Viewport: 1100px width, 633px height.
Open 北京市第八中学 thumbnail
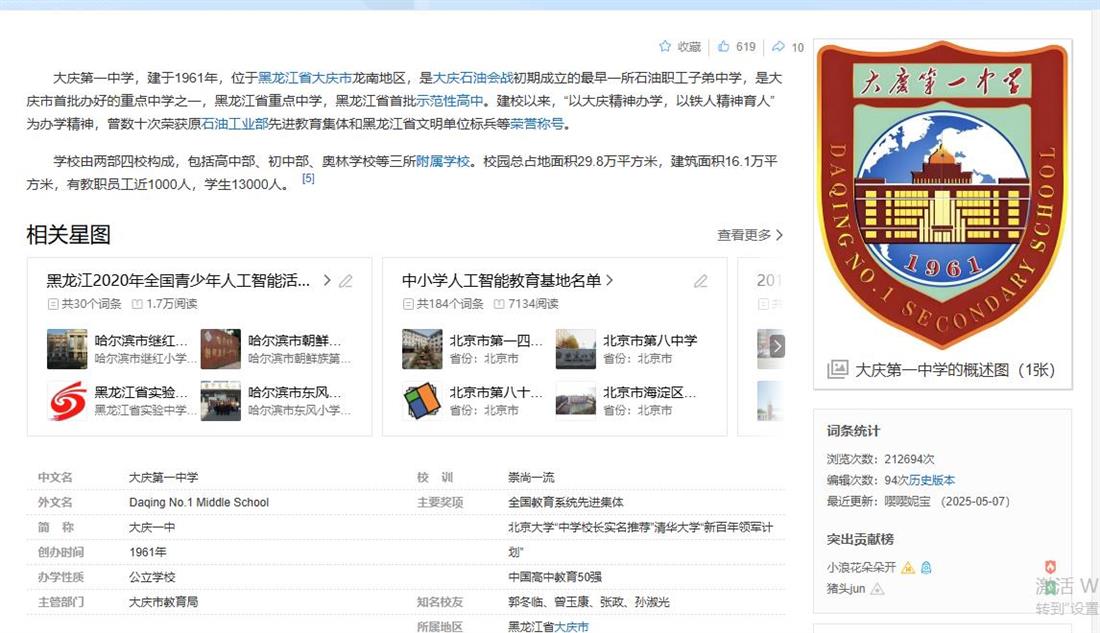pyautogui.click(x=575, y=349)
